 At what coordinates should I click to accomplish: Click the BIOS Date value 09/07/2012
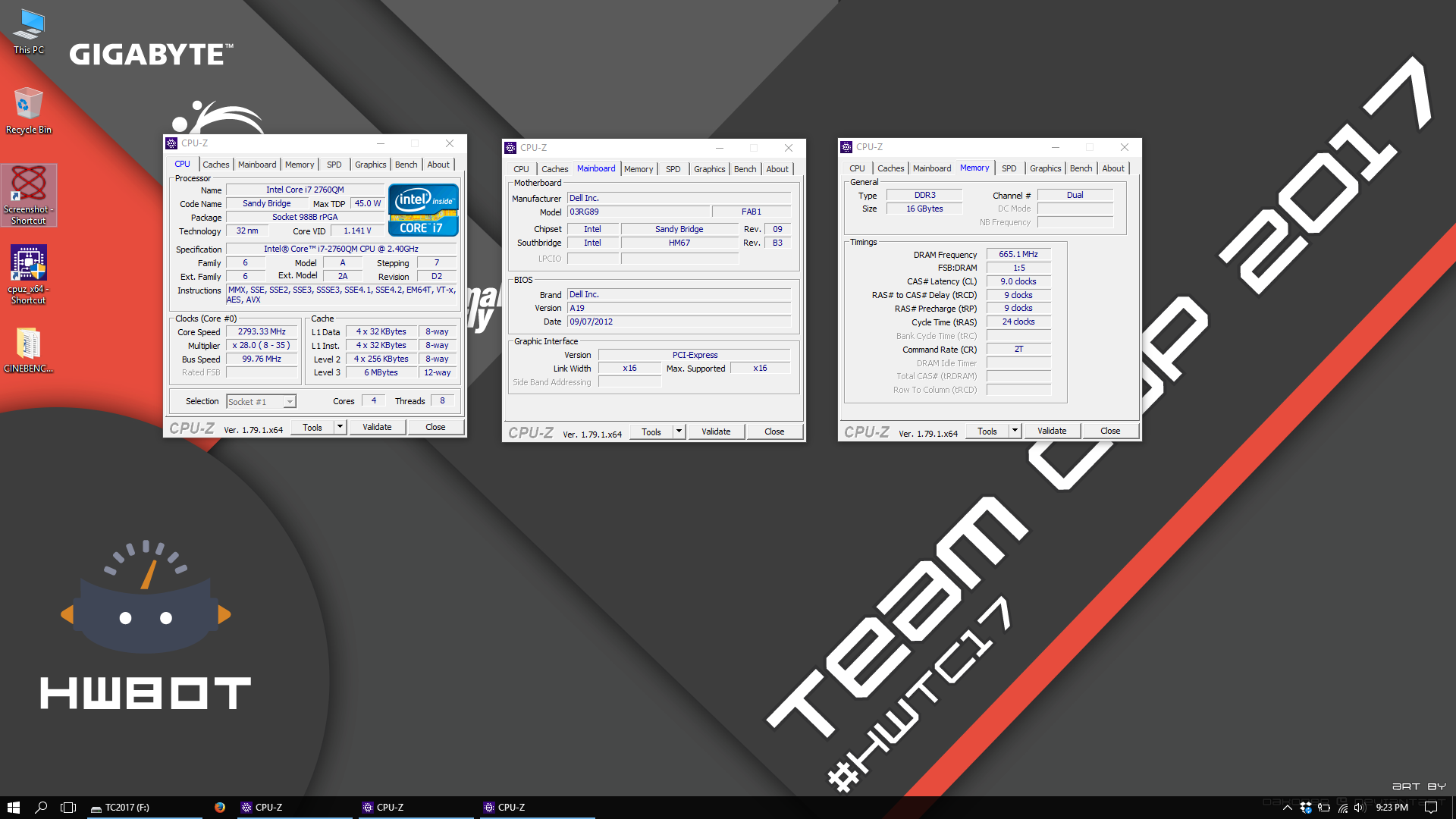tap(679, 322)
